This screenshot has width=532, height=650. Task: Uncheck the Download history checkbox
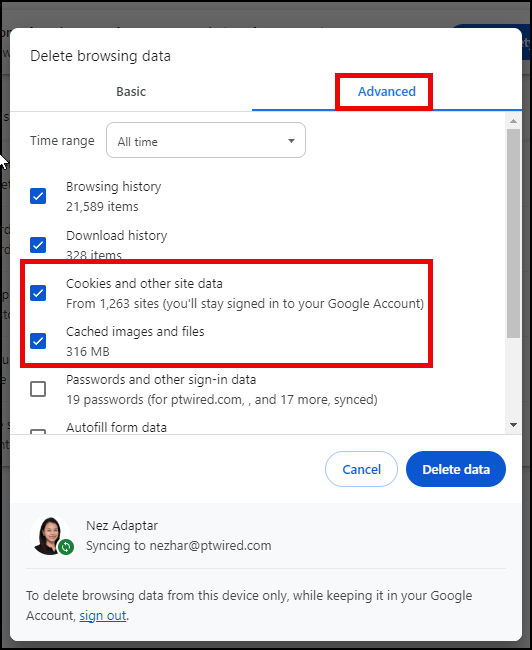[38, 245]
